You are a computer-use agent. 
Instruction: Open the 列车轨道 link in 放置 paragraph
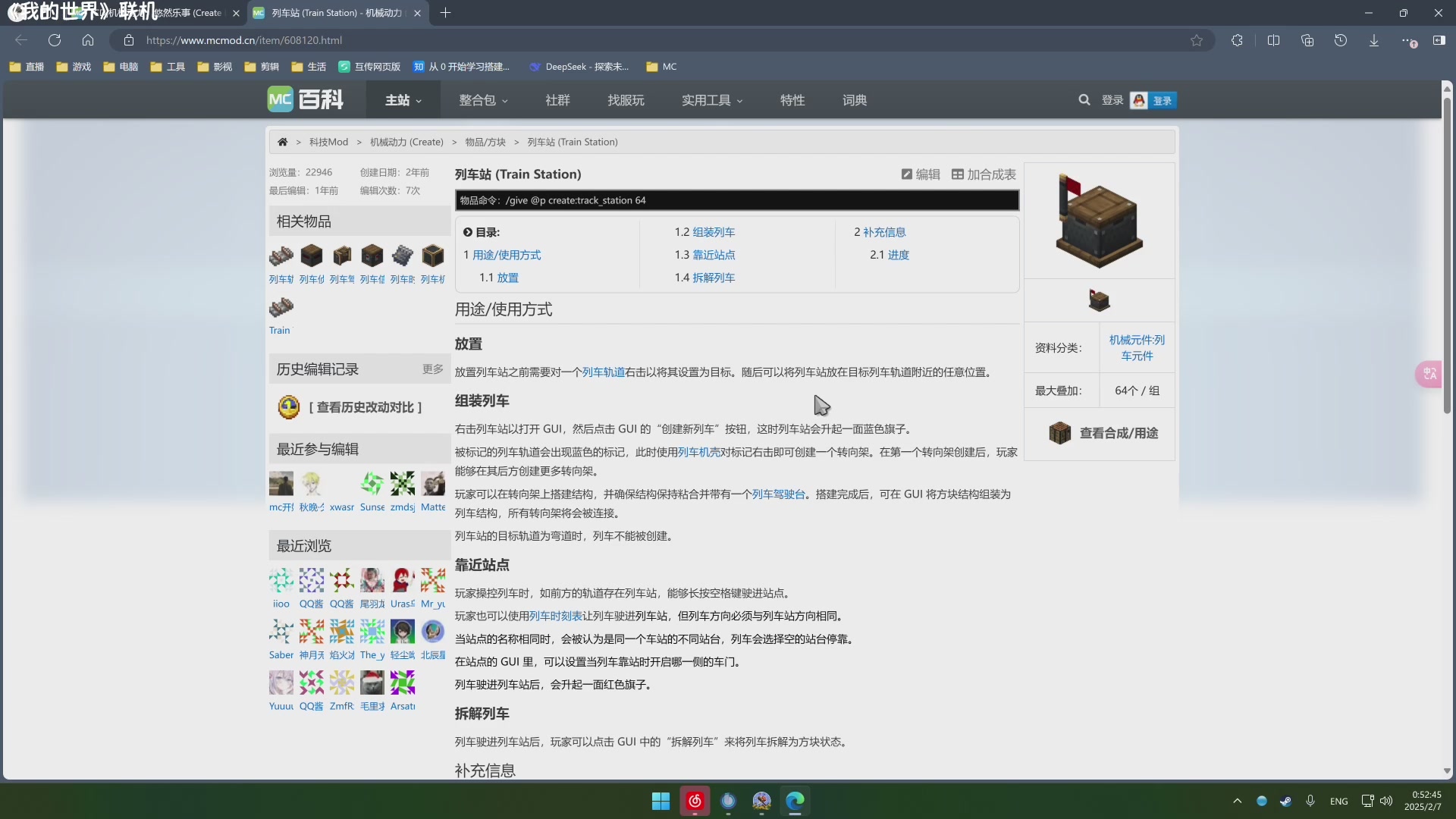(604, 372)
